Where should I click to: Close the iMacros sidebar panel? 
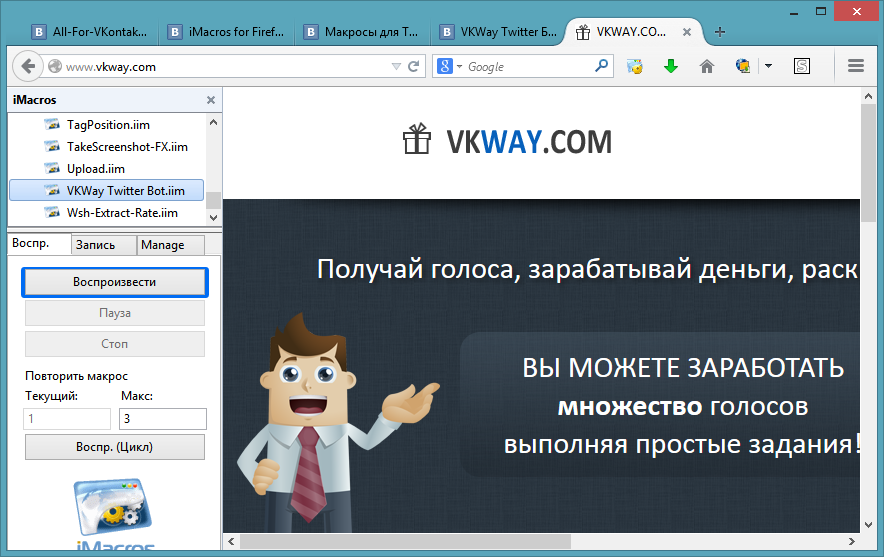tap(211, 100)
